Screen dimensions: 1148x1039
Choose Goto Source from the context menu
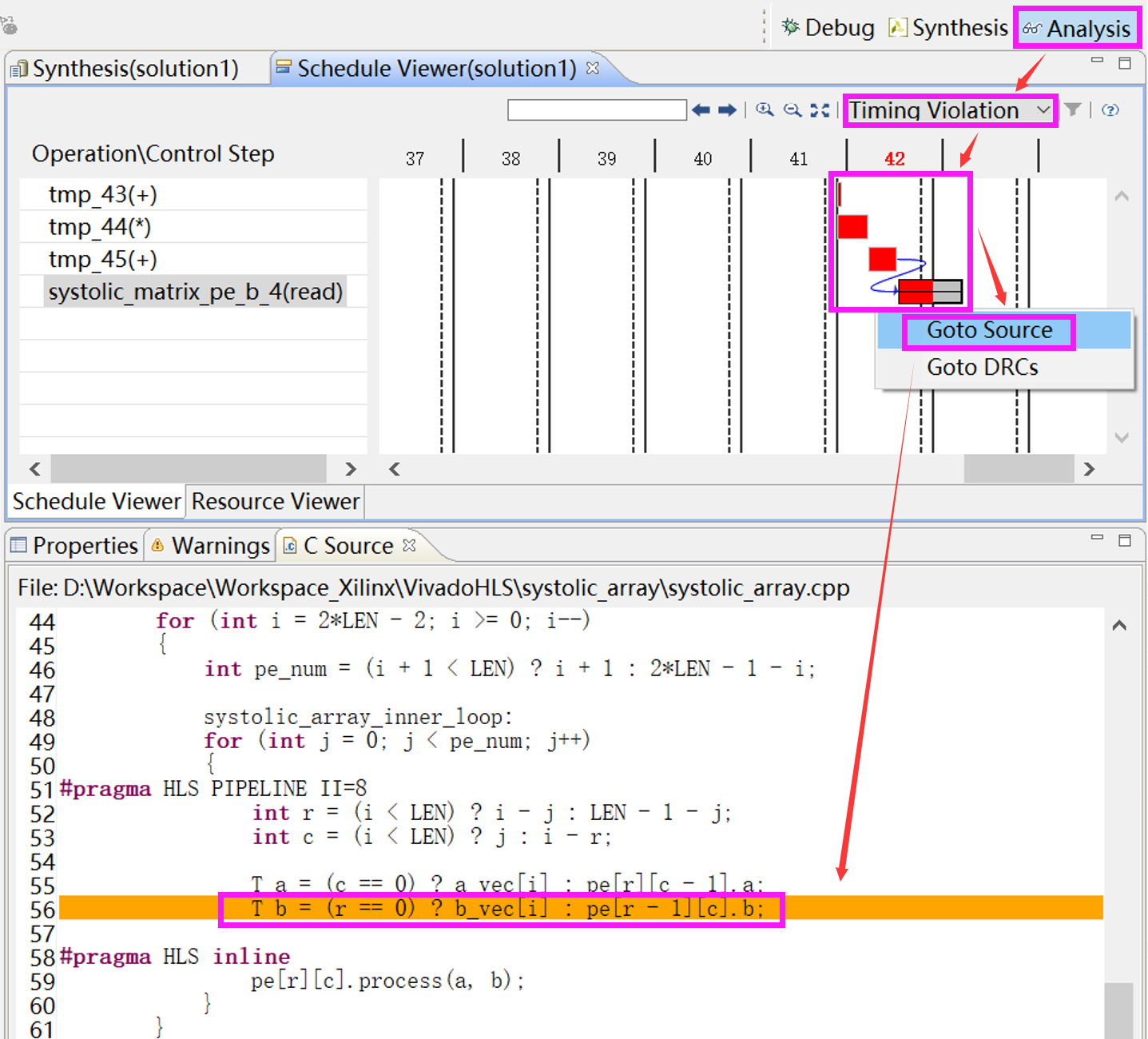pos(989,331)
